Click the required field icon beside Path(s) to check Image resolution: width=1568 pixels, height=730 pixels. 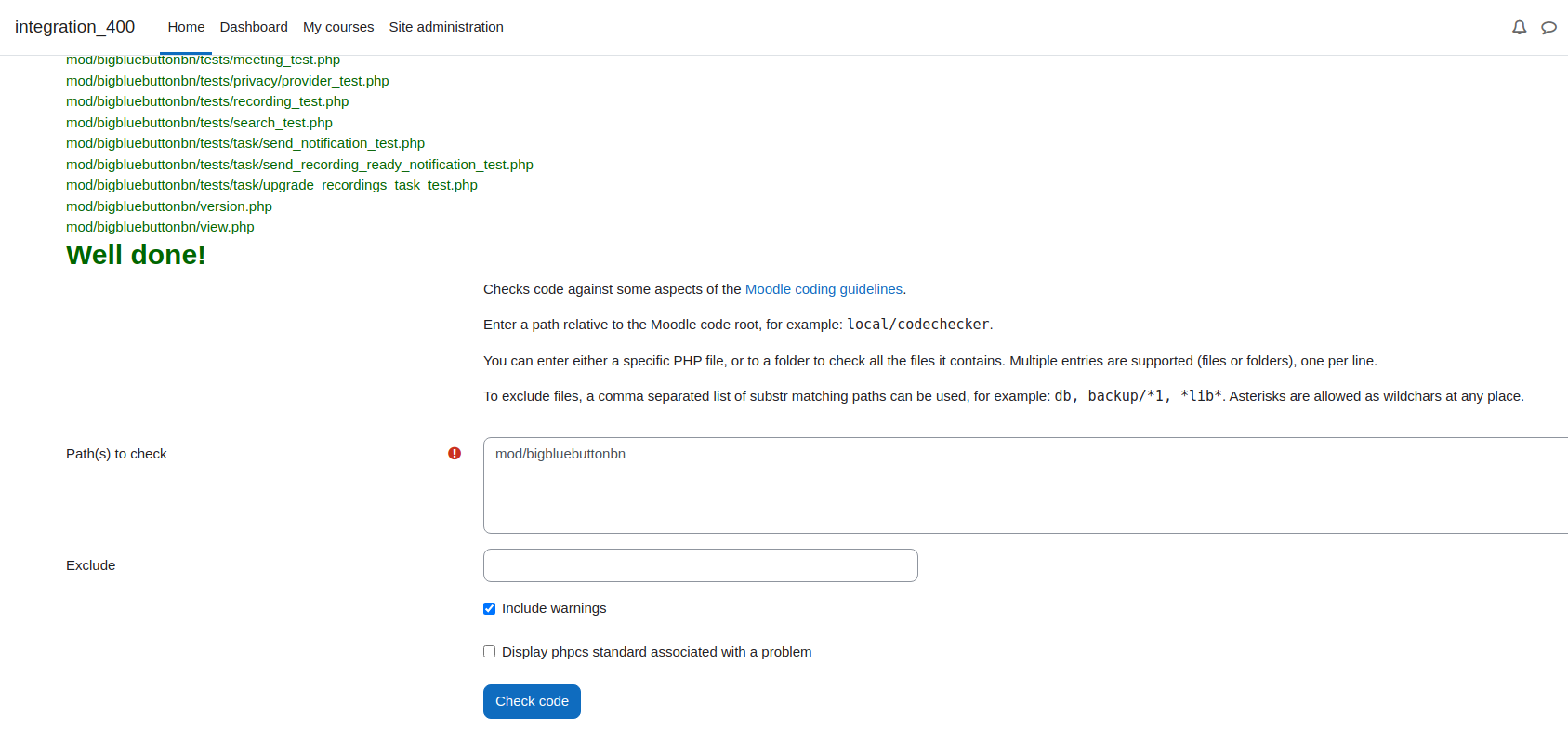tap(455, 454)
